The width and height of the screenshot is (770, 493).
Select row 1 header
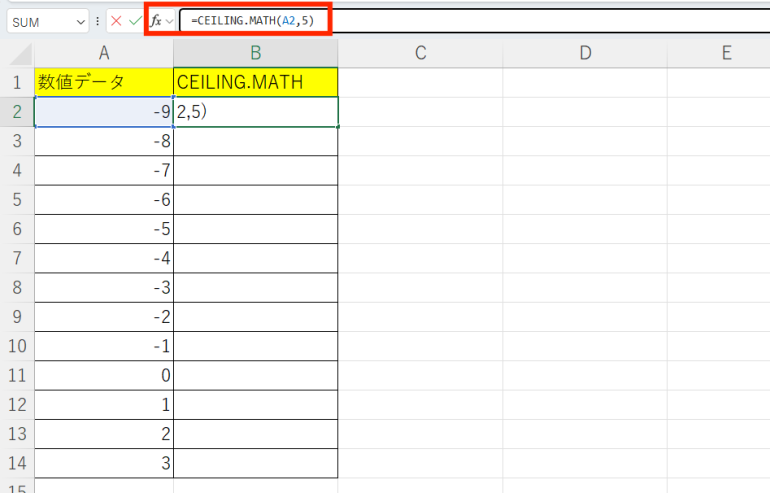[17, 82]
